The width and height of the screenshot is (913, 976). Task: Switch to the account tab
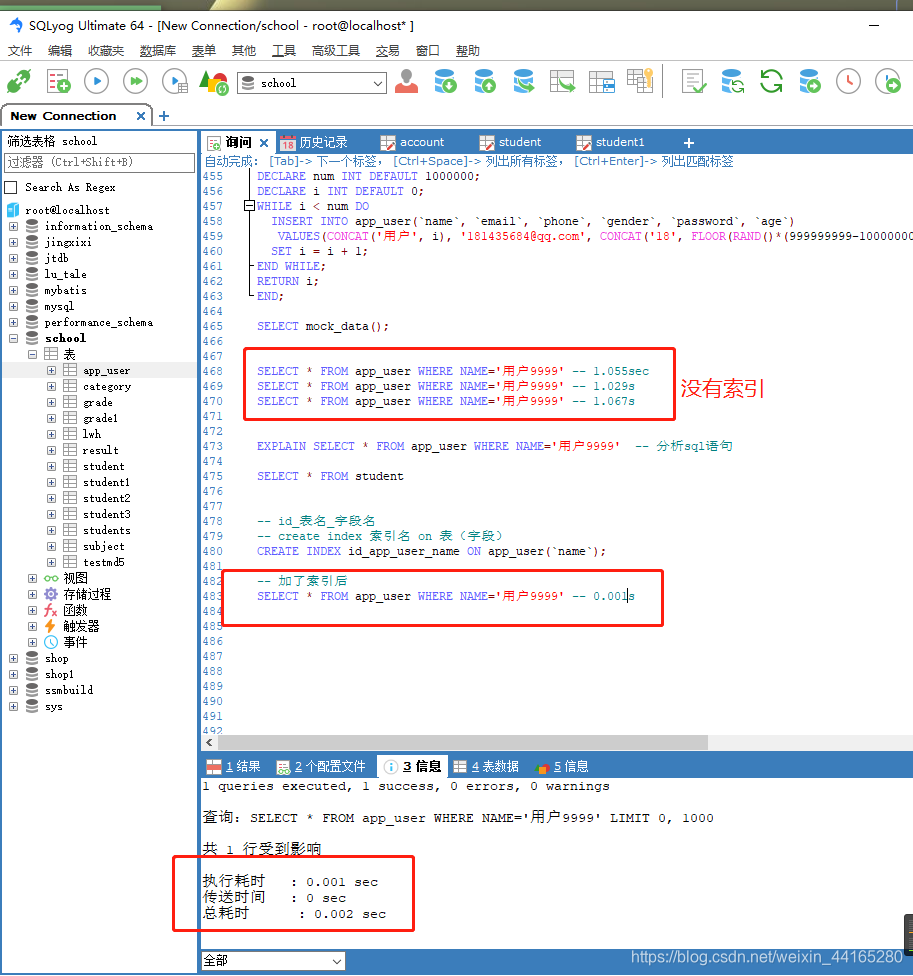point(413,143)
